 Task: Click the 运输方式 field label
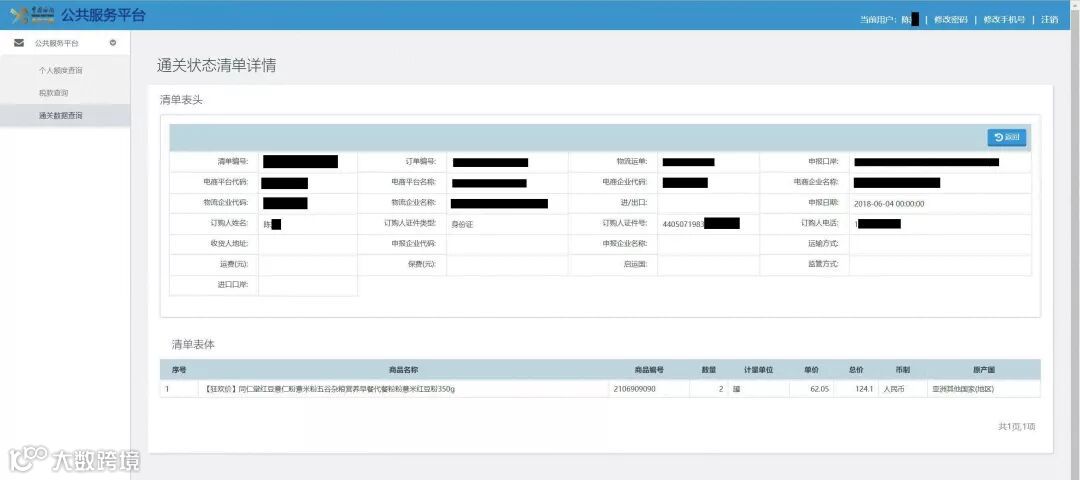pos(823,244)
